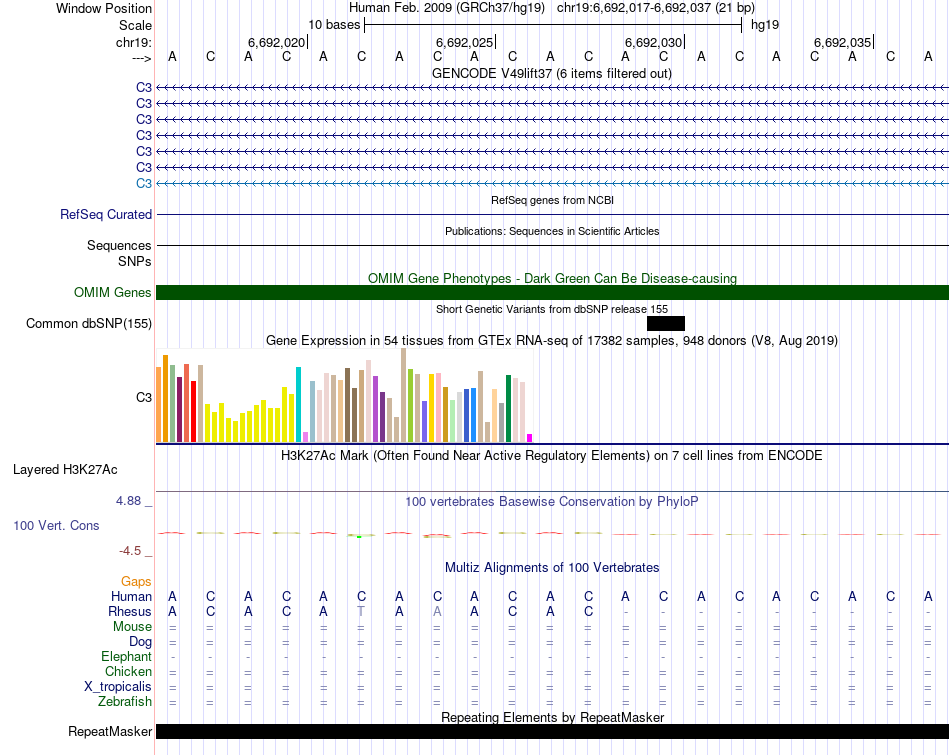
Task: Click the dark green OMIM Genes bar
Action: 552,293
